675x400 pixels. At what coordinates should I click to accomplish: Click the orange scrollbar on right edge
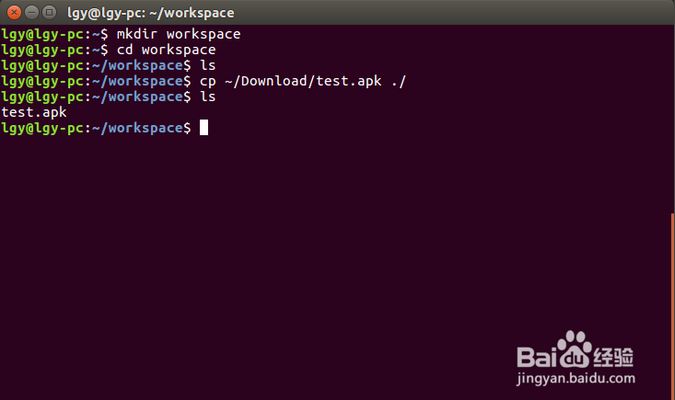(672, 300)
